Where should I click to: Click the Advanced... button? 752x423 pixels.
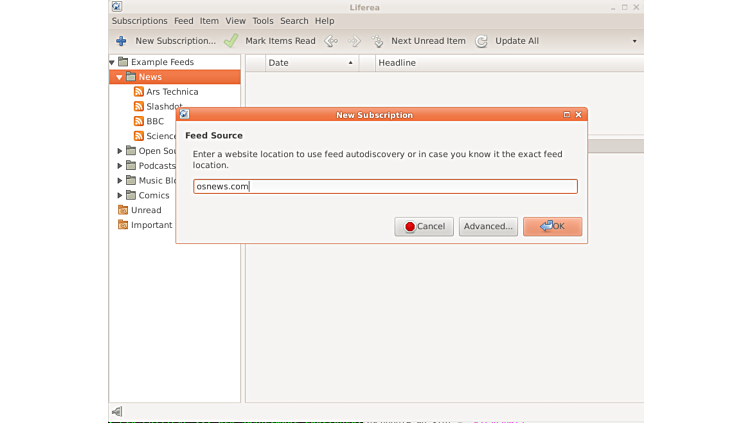tap(488, 227)
